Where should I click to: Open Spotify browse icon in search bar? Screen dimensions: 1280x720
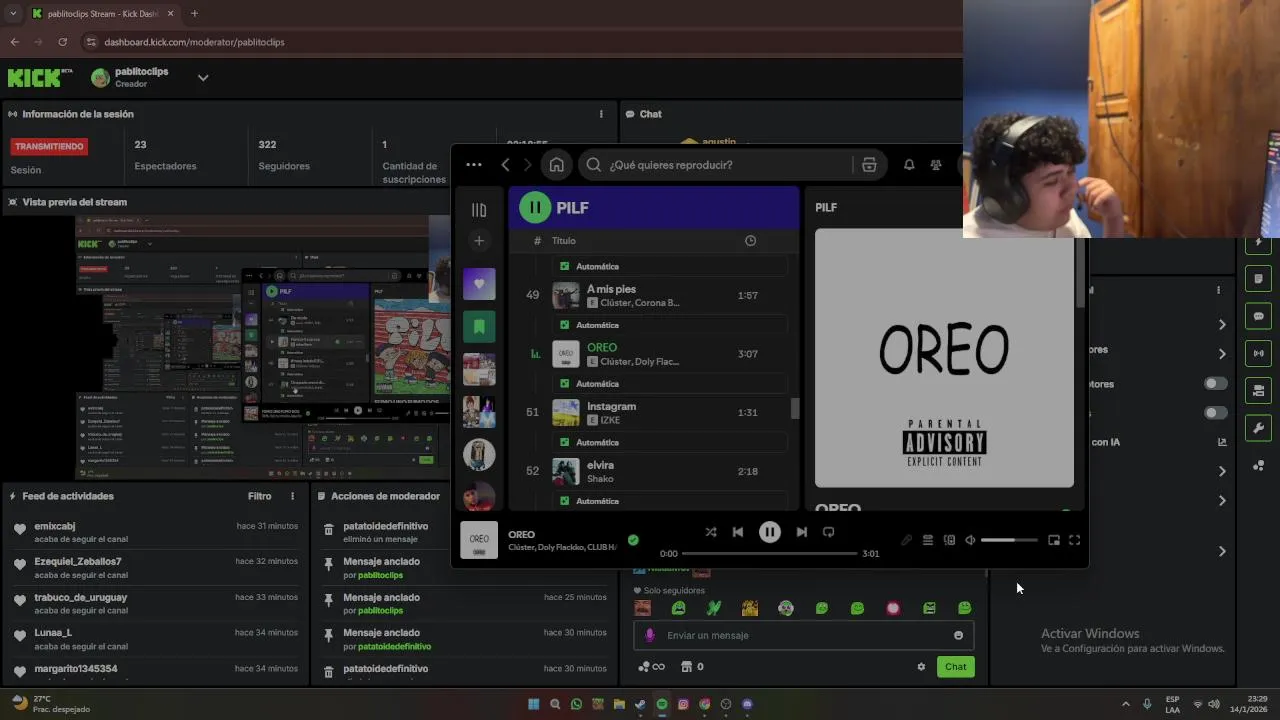point(868,165)
